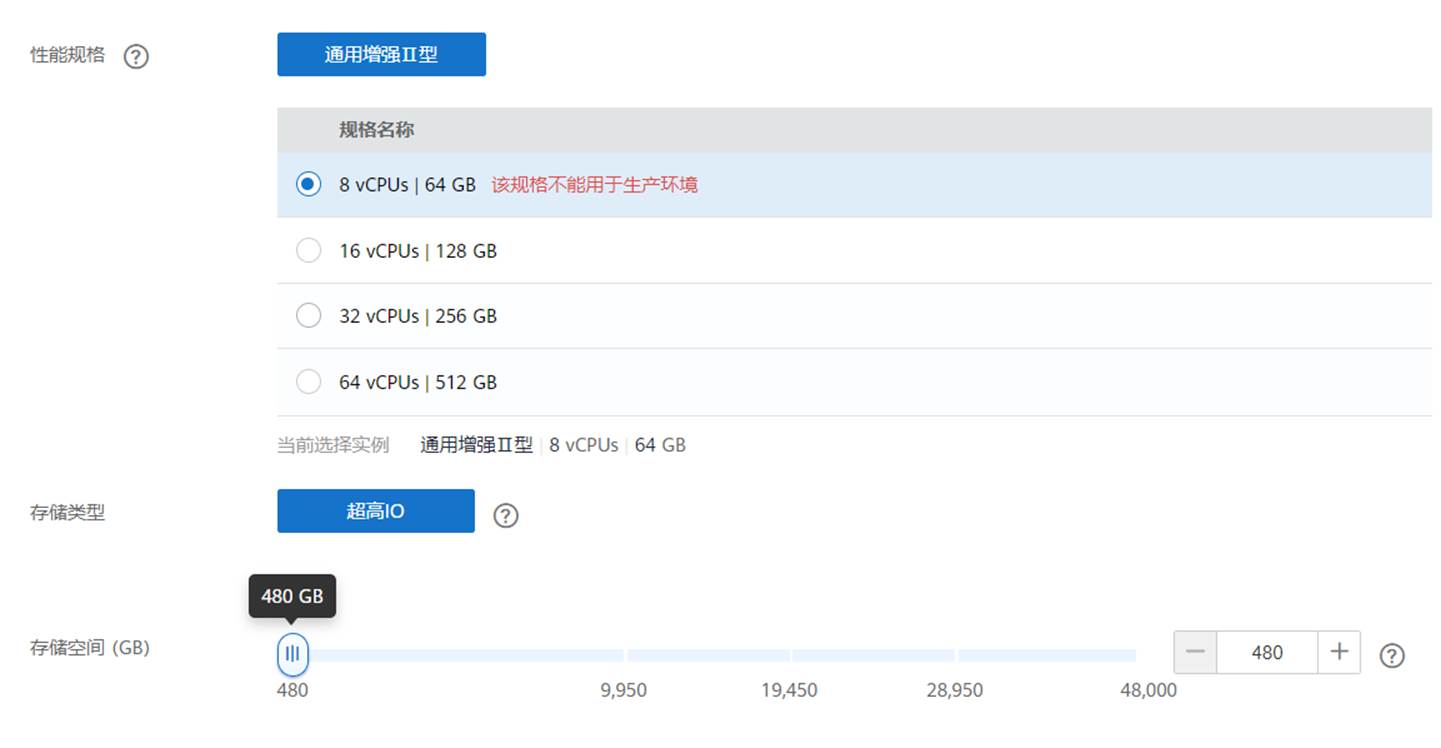This screenshot has width=1441, height=748.
Task: Select the 8 vCPUs | 64 GB radio button
Action: [309, 184]
